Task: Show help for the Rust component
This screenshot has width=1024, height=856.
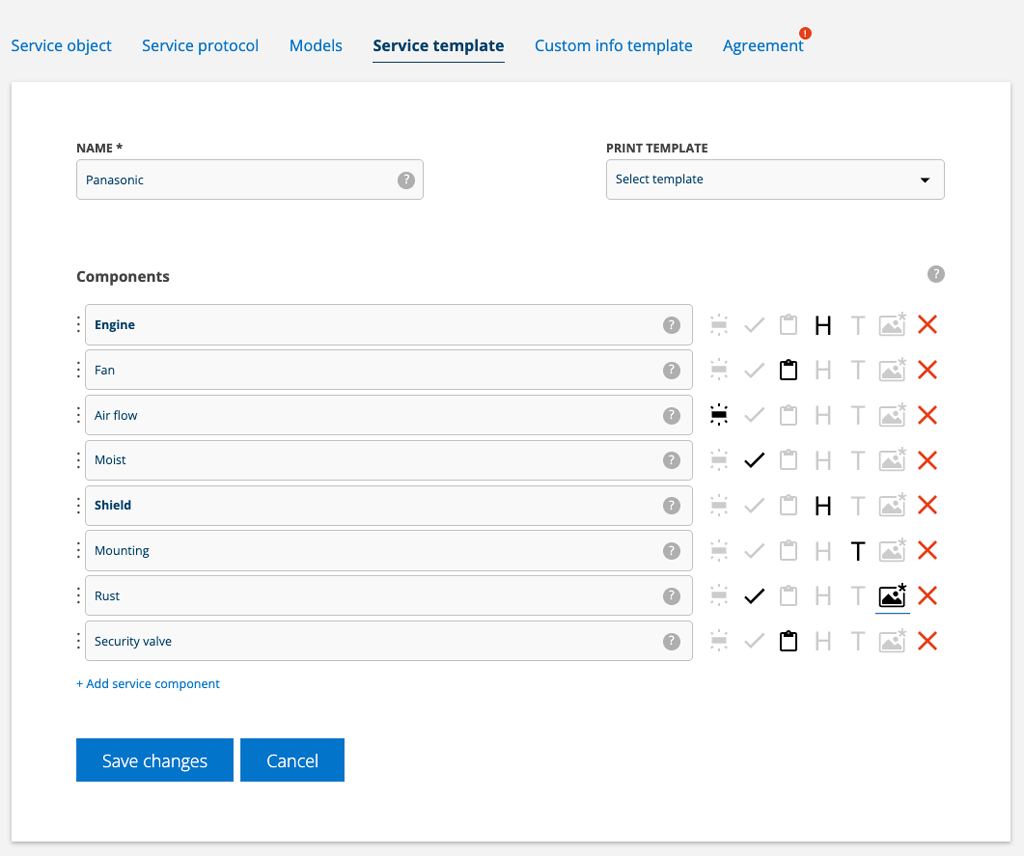Action: point(671,596)
